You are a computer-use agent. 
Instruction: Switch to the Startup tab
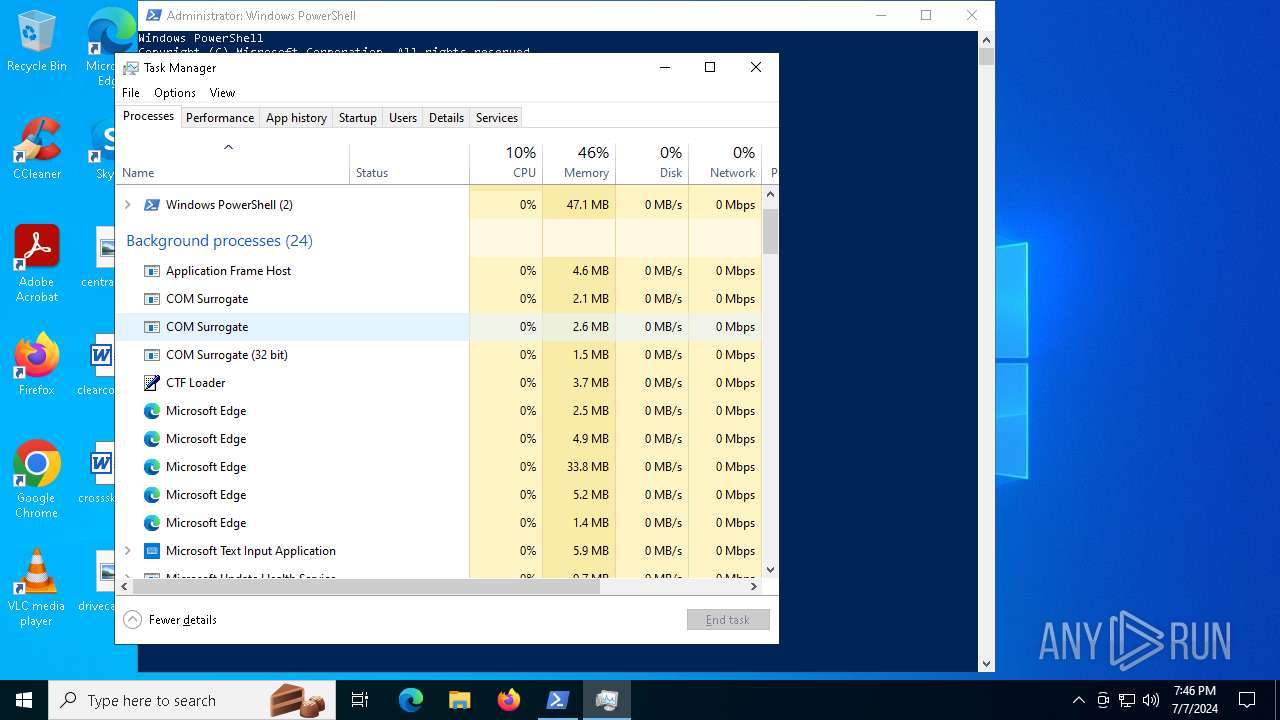[x=358, y=118]
